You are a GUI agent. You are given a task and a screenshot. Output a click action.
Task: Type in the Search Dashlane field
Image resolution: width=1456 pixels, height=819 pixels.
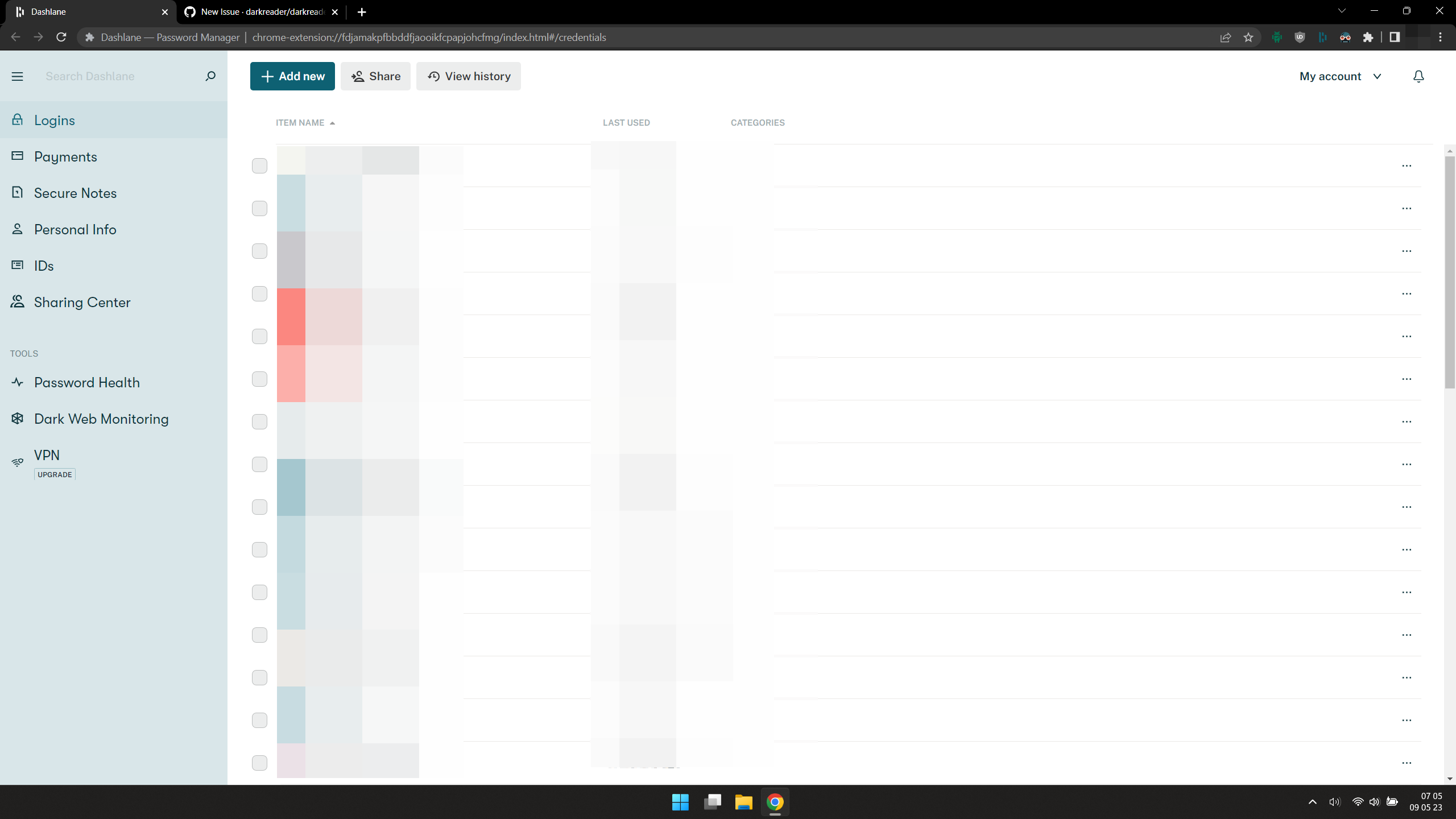tap(114, 76)
